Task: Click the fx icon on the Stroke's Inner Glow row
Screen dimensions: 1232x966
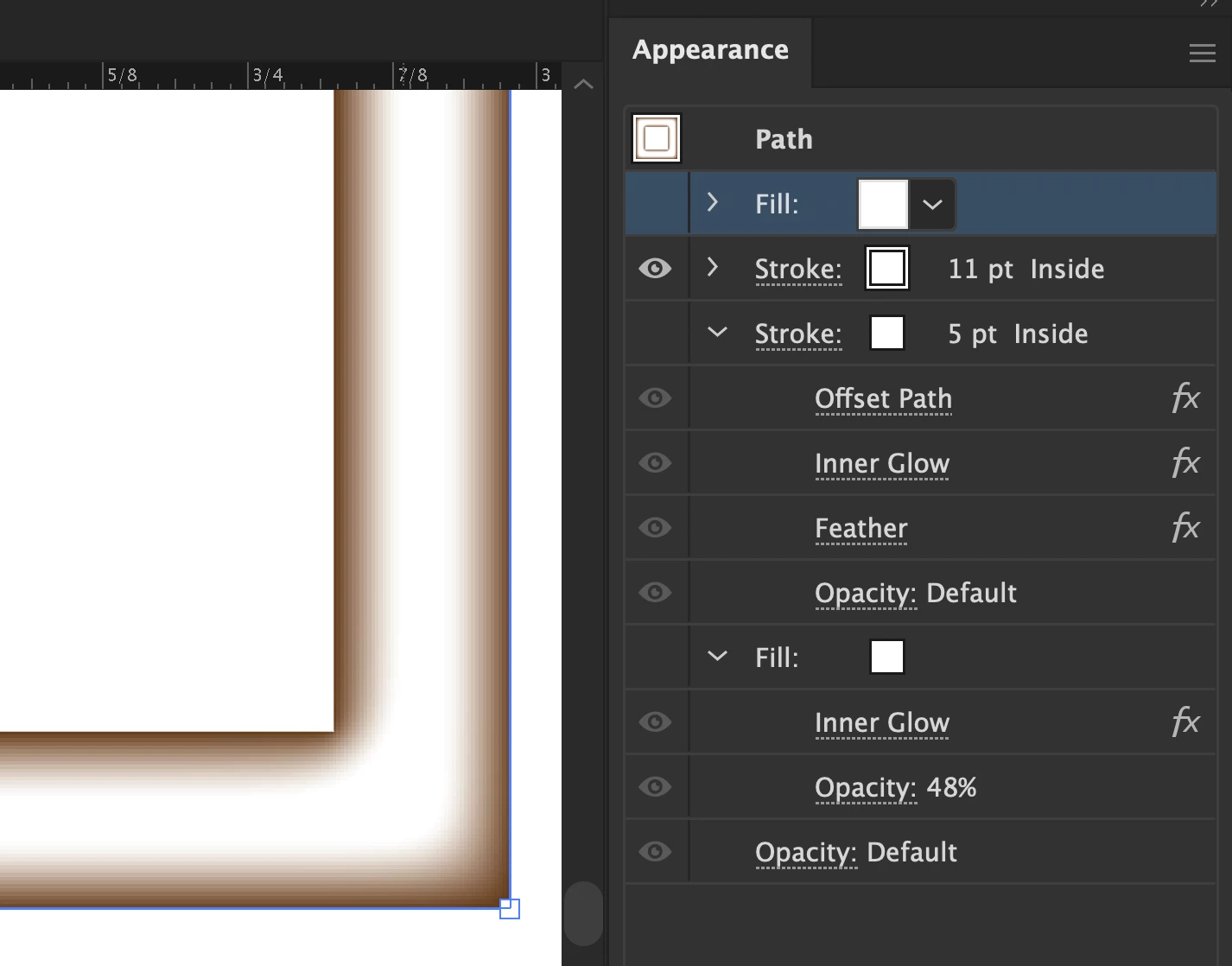Action: [1185, 463]
